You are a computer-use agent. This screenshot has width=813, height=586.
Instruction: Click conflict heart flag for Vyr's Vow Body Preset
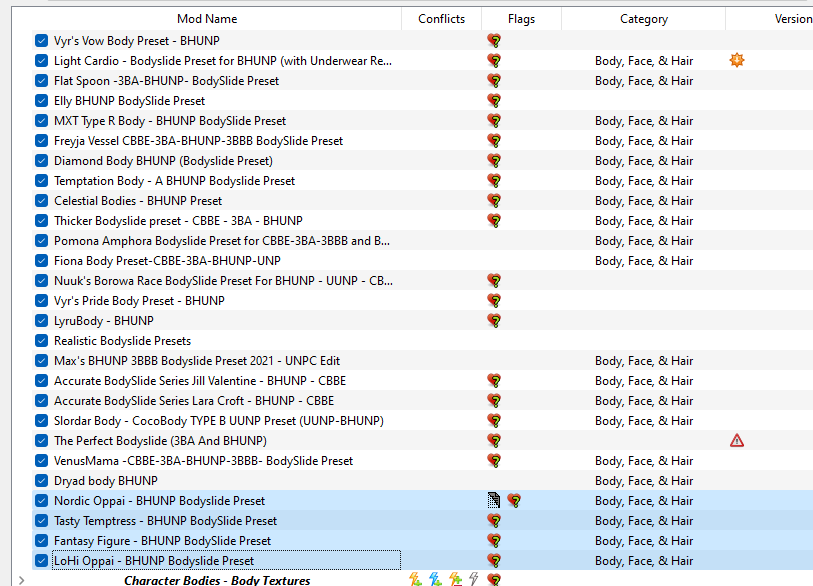pyautogui.click(x=495, y=40)
